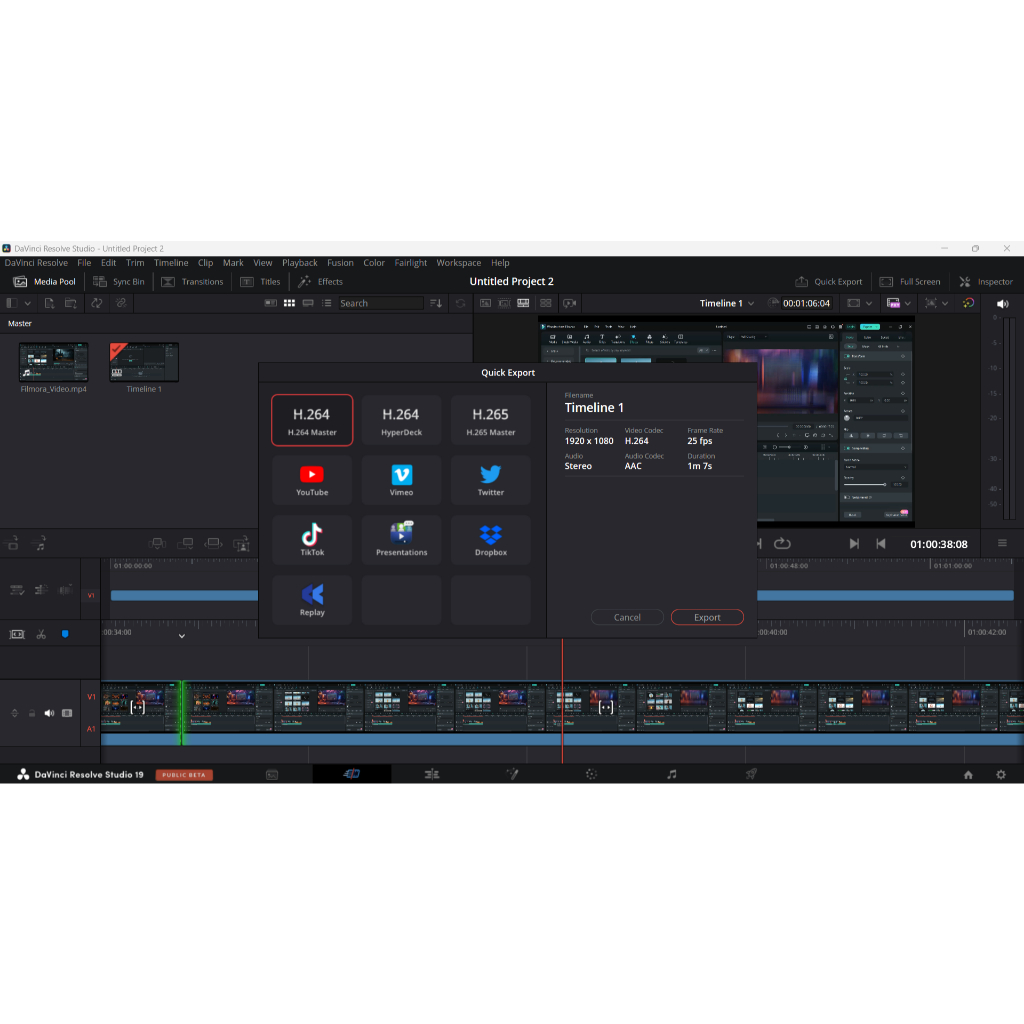Choose the Twitter export preset
The width and height of the screenshot is (1024, 1024).
pos(490,481)
